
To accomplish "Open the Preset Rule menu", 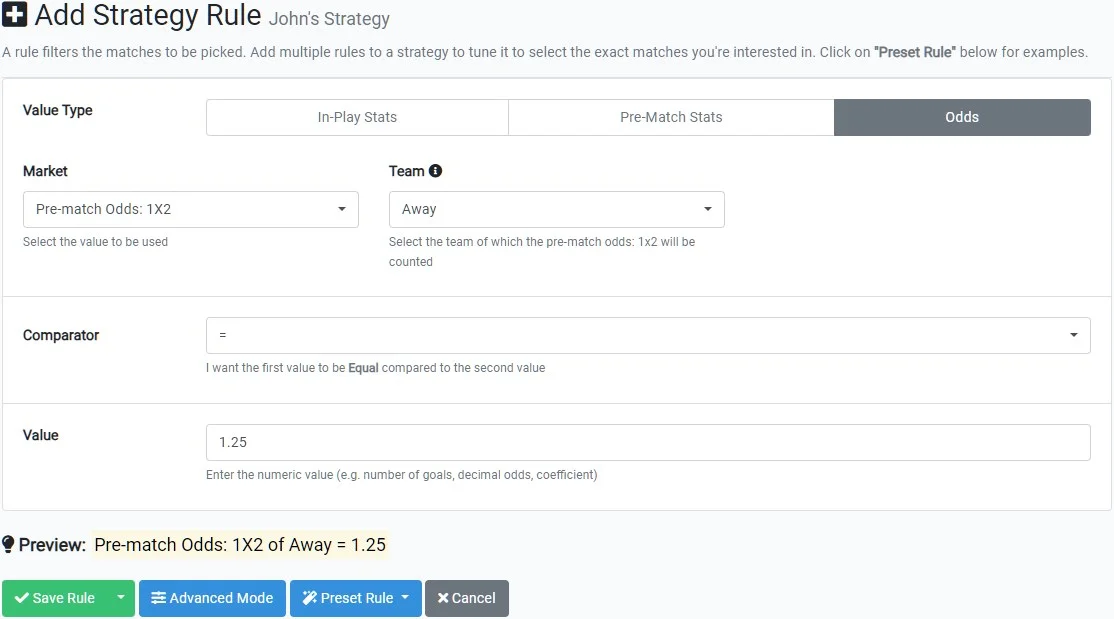I will tap(355, 598).
